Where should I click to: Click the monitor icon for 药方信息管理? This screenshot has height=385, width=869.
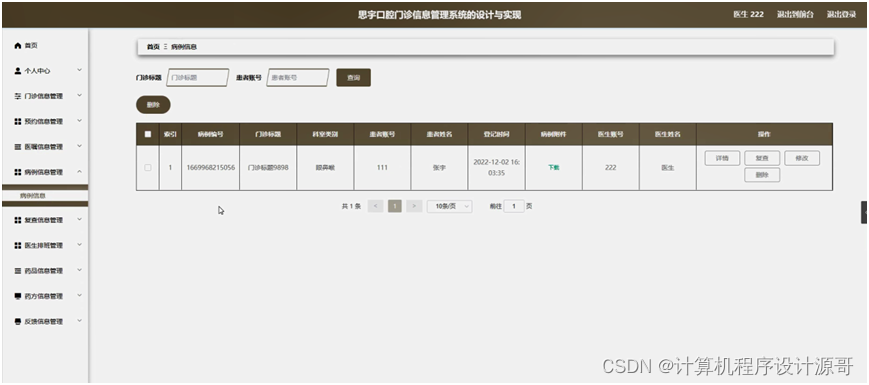(18, 296)
